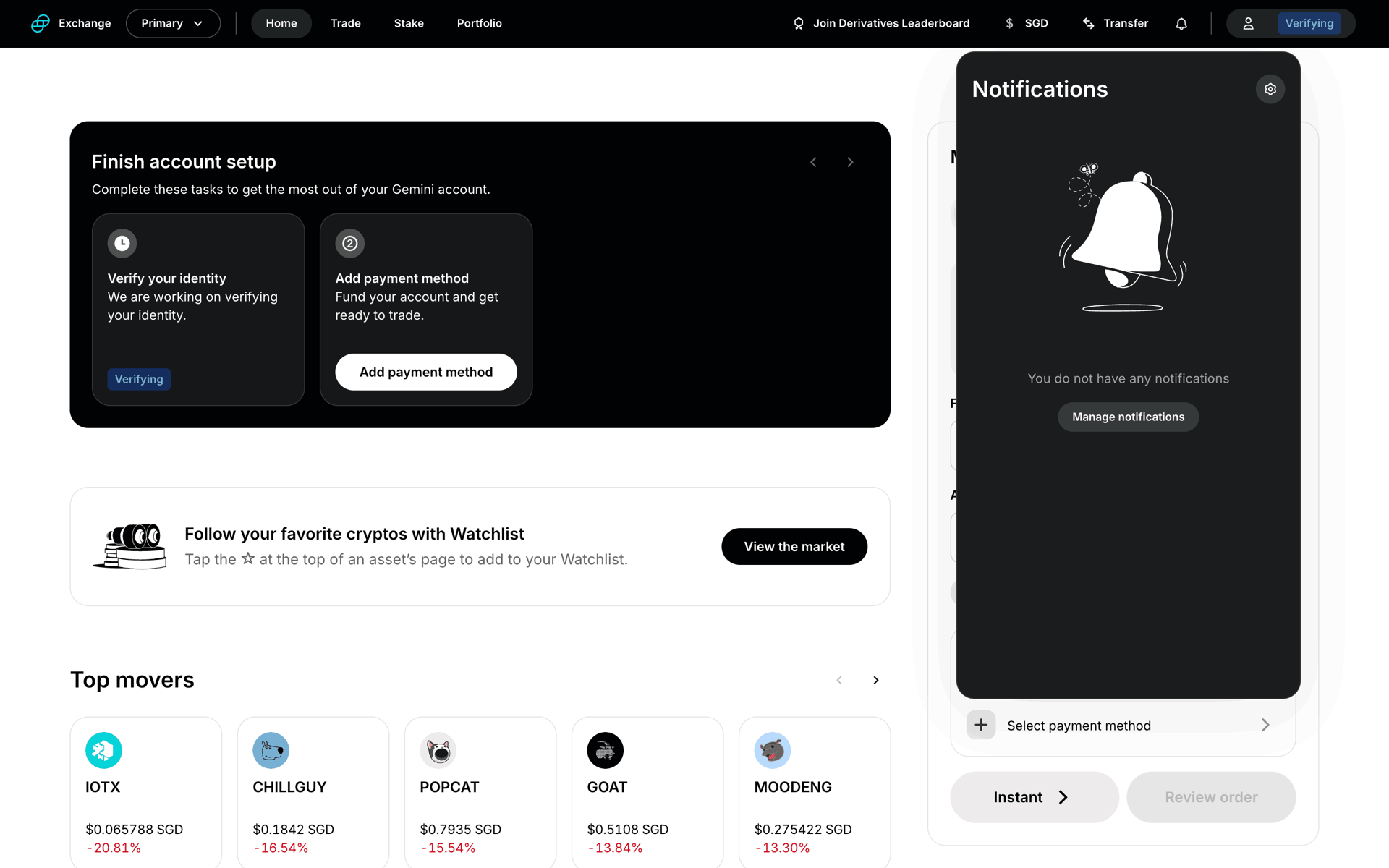Click 'Follow your favorite cryptos with Watchlist' heading
Image resolution: width=1389 pixels, height=868 pixels.
point(354,534)
